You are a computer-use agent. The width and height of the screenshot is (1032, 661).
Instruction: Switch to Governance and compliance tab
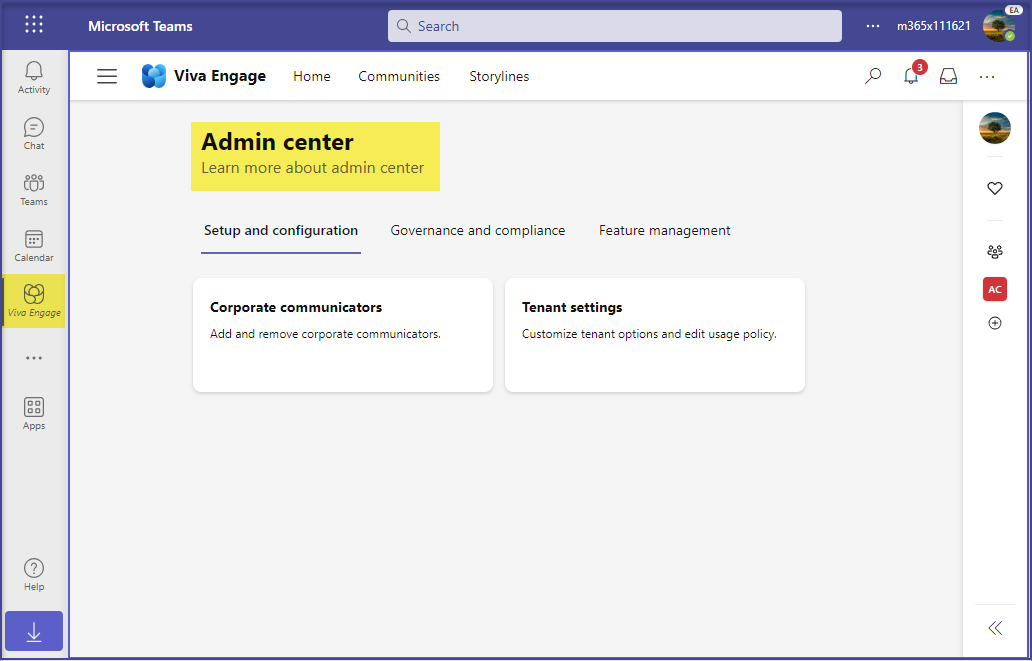pyautogui.click(x=477, y=231)
